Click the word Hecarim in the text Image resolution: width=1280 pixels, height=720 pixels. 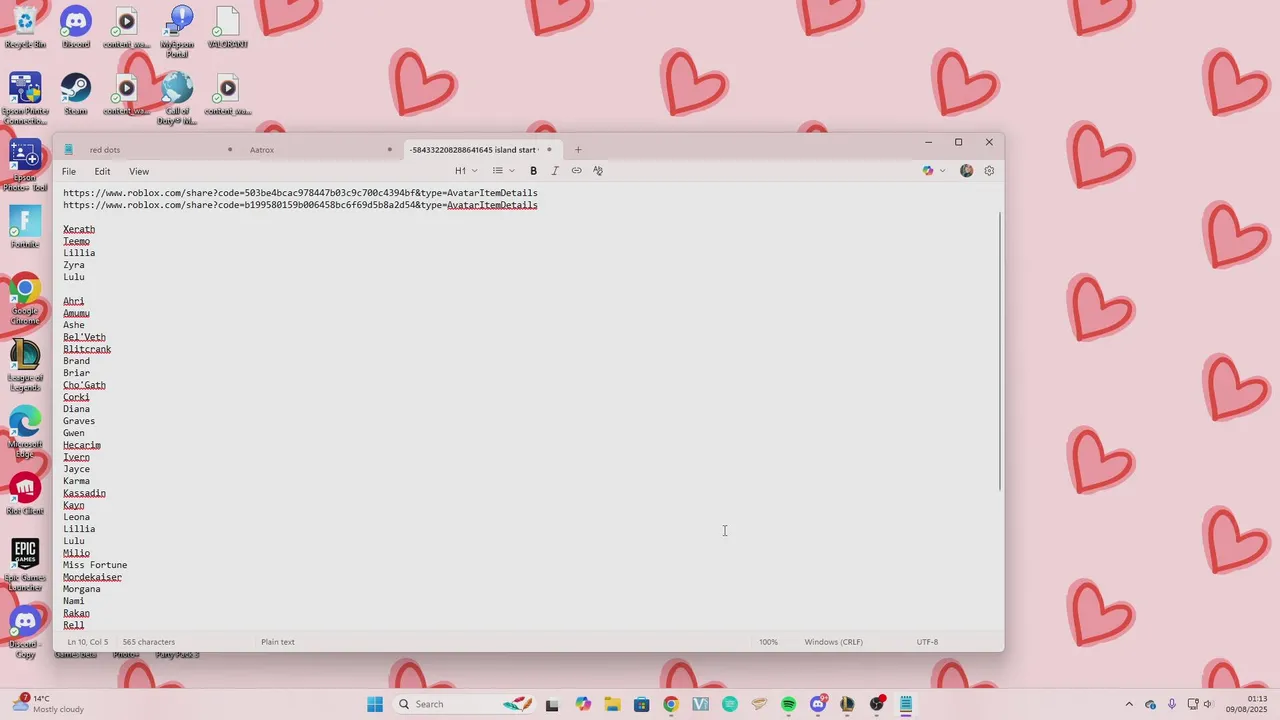(x=82, y=445)
